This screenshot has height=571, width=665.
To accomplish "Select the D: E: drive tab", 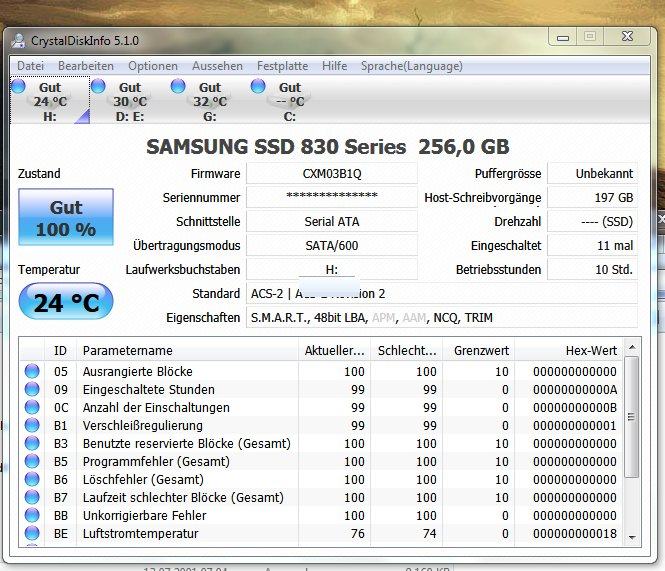I will 130,101.
